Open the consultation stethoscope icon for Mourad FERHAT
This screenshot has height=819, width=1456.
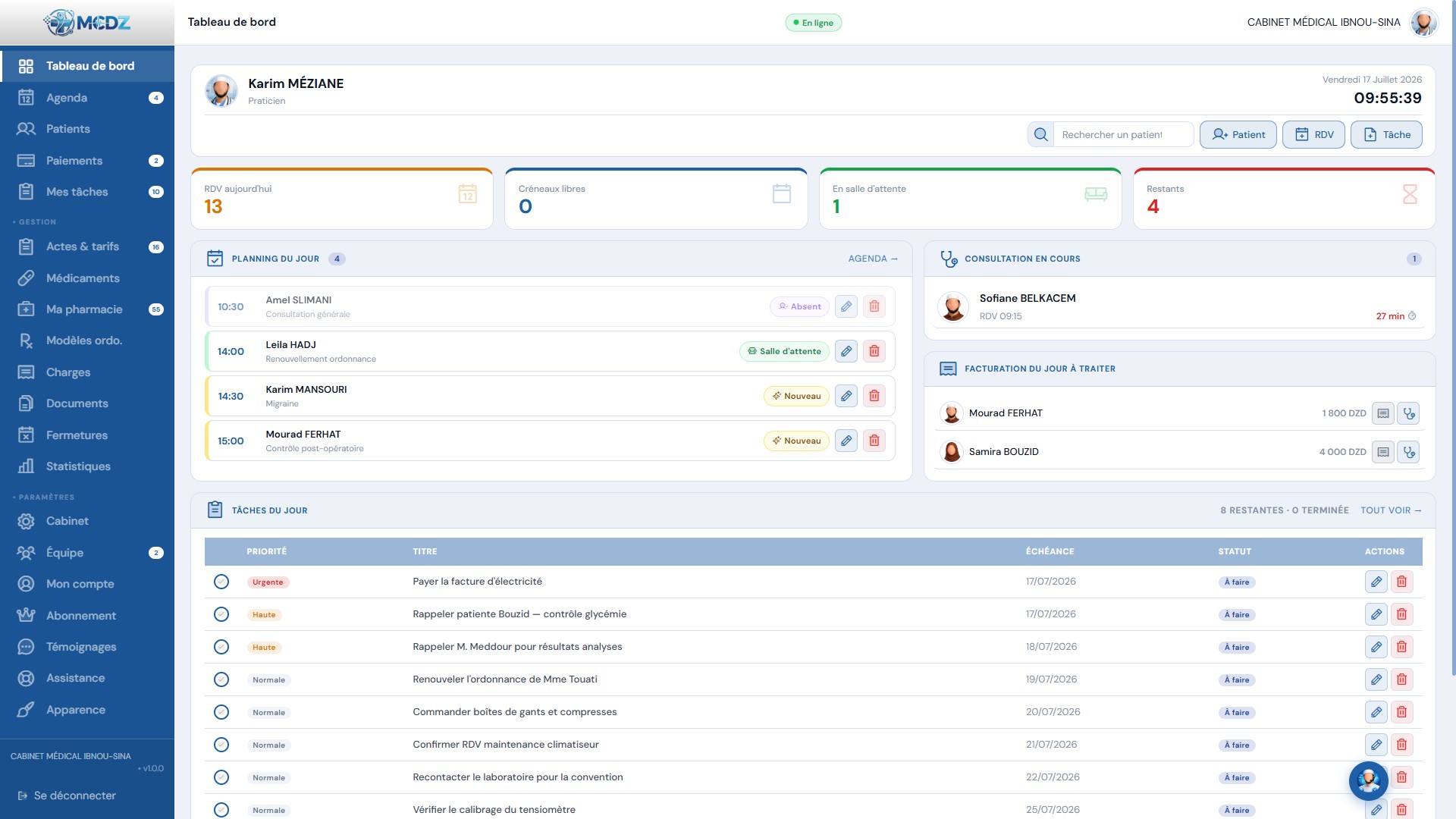pos(1408,413)
